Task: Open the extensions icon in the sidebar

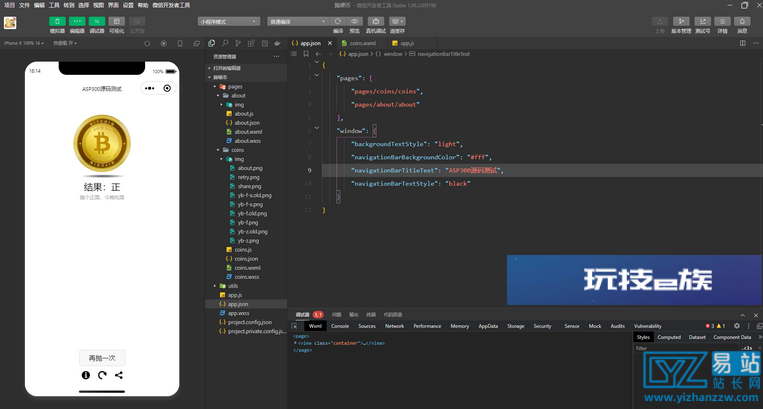Action: pyautogui.click(x=251, y=43)
